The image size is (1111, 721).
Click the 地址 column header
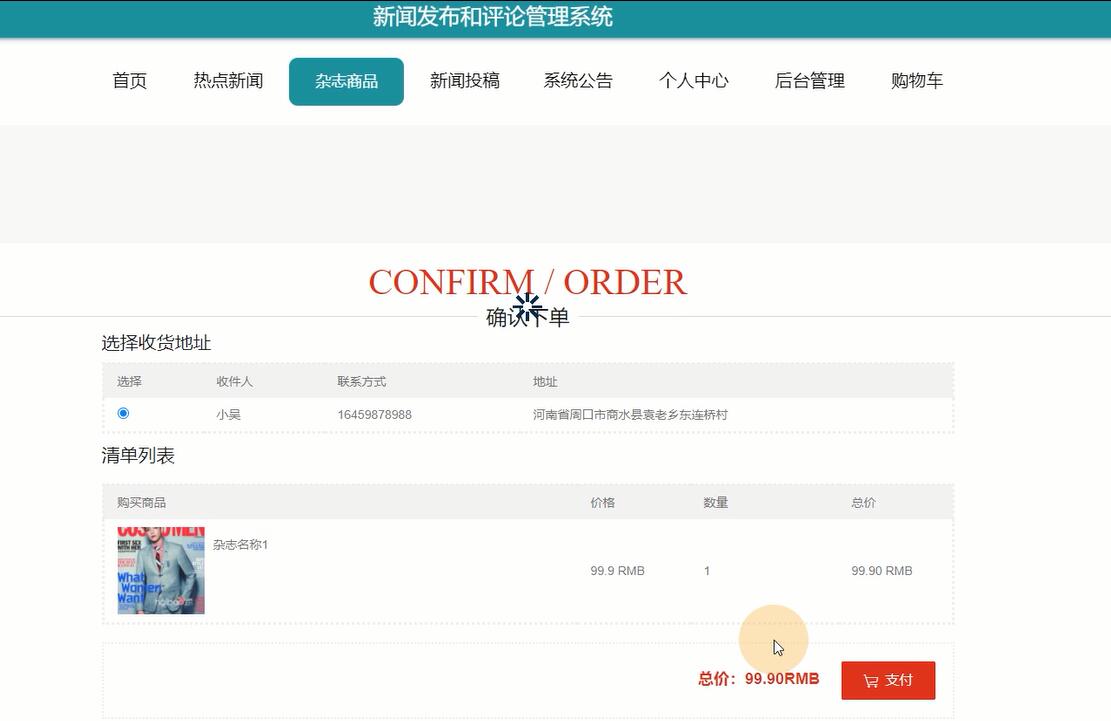tap(545, 382)
